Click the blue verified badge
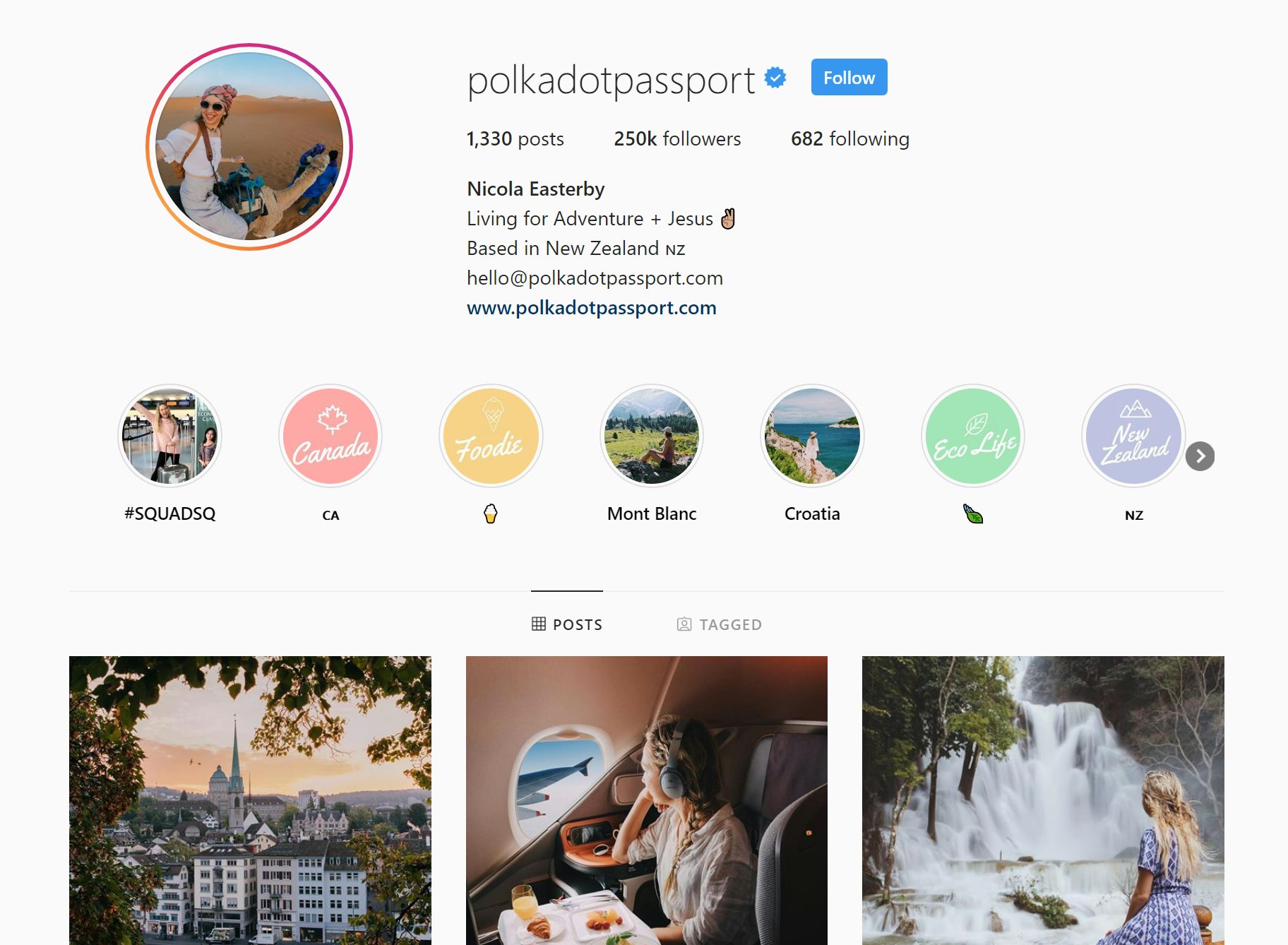This screenshot has width=1288, height=945. click(775, 78)
